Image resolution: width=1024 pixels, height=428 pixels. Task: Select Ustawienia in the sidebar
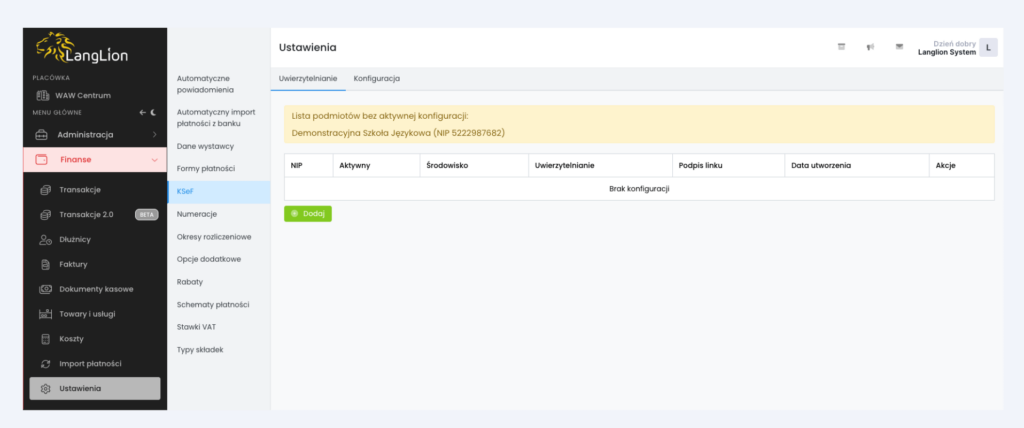pyautogui.click(x=95, y=389)
